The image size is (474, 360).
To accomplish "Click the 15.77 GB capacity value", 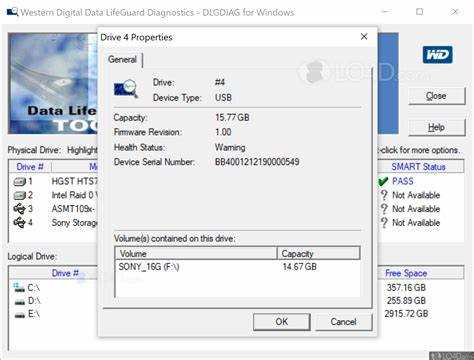I will click(232, 117).
